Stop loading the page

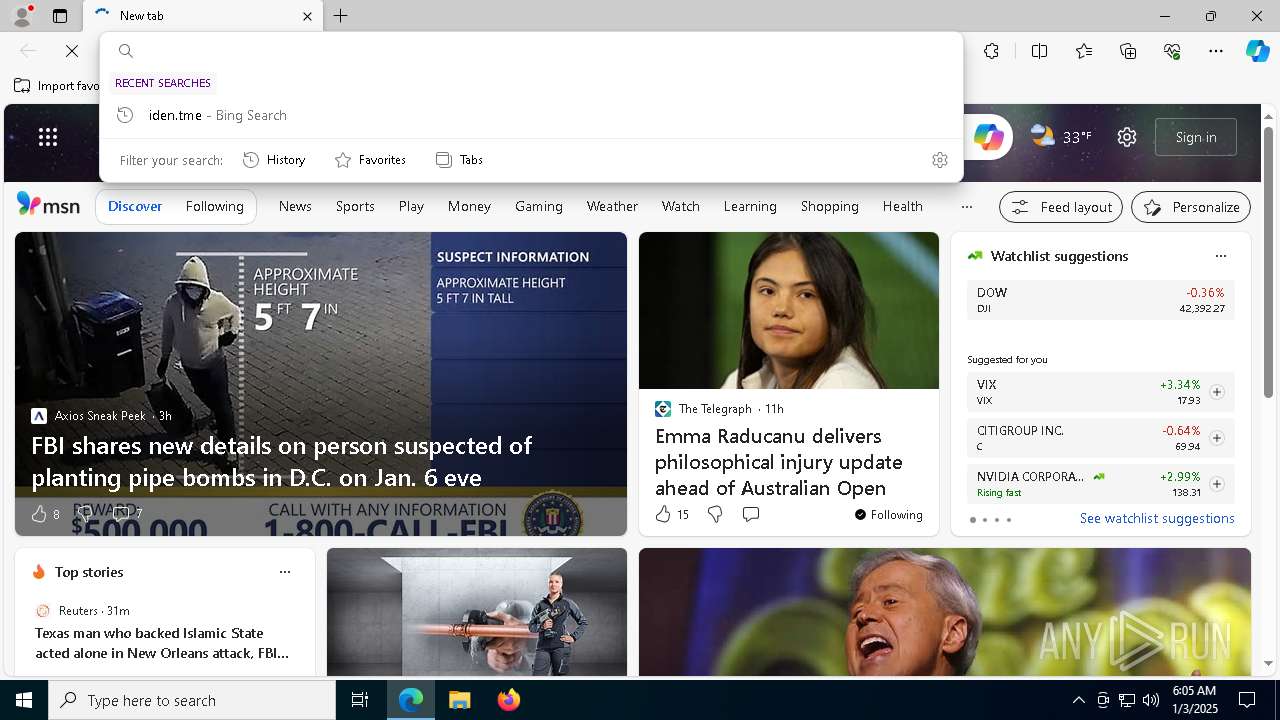coord(72,51)
